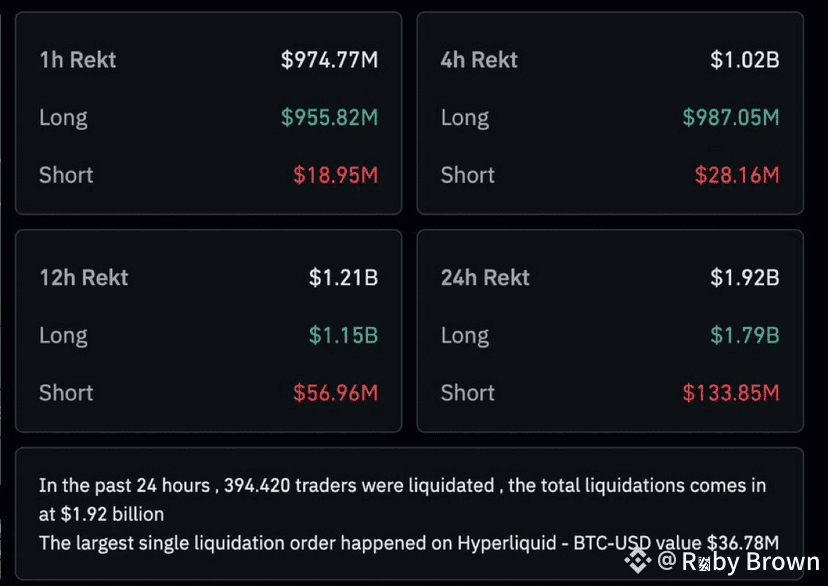
Task: Click the 4h Short $28.16M figure
Action: click(737, 175)
